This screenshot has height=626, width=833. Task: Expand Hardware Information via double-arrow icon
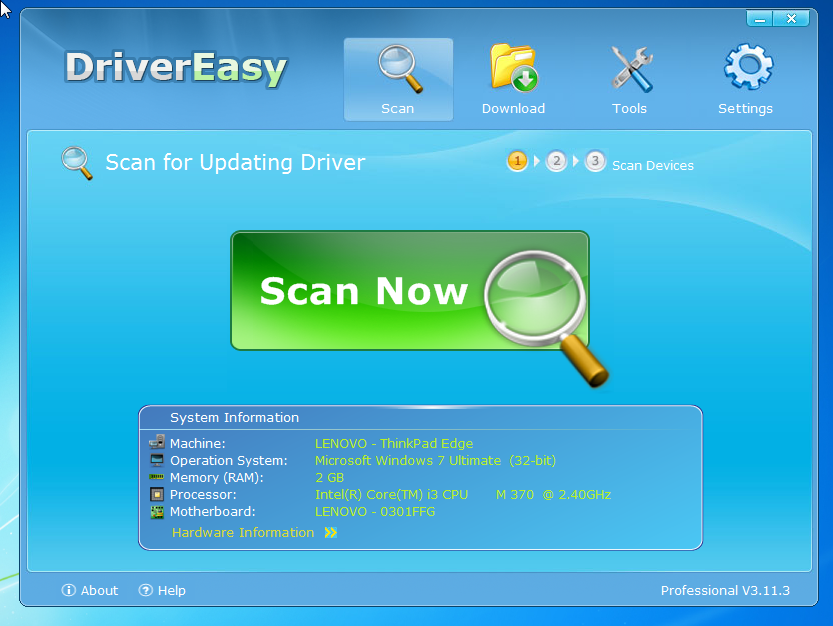pyautogui.click(x=330, y=532)
